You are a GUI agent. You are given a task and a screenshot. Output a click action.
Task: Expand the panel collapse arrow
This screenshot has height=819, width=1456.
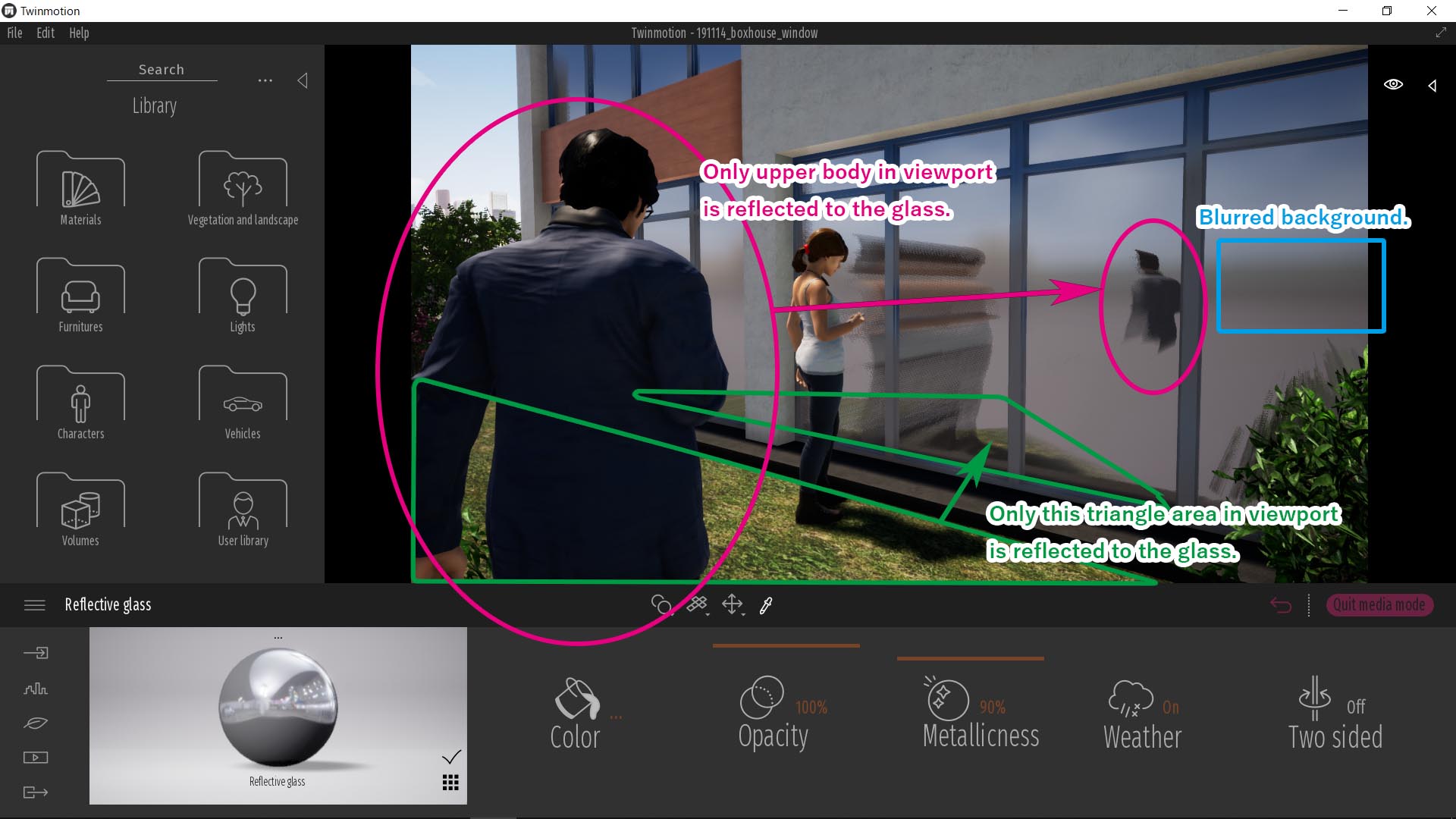pyautogui.click(x=302, y=81)
